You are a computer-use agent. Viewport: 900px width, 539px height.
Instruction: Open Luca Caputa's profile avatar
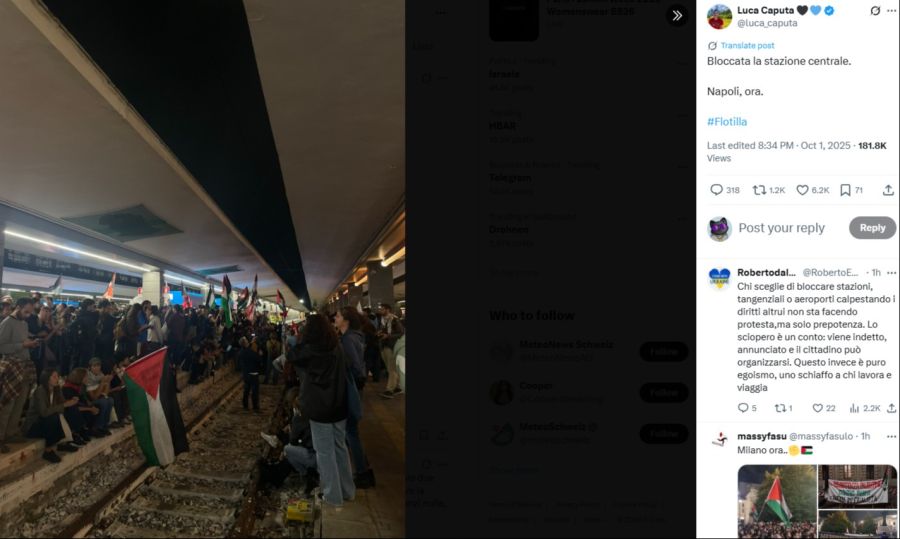[720, 17]
